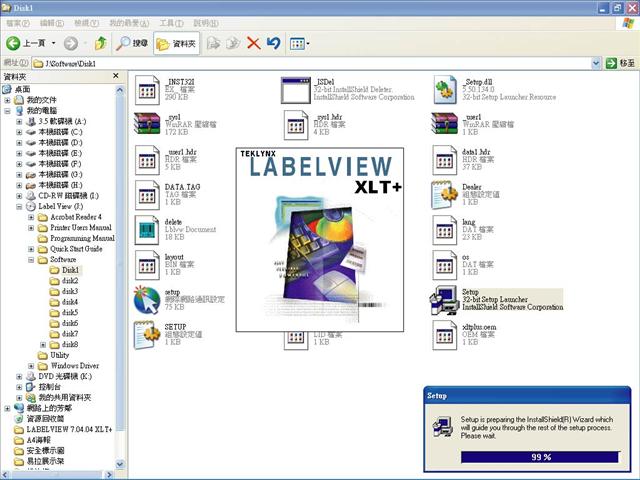Select the xltplus.oem file icon
The height and width of the screenshot is (480, 640).
point(444,335)
